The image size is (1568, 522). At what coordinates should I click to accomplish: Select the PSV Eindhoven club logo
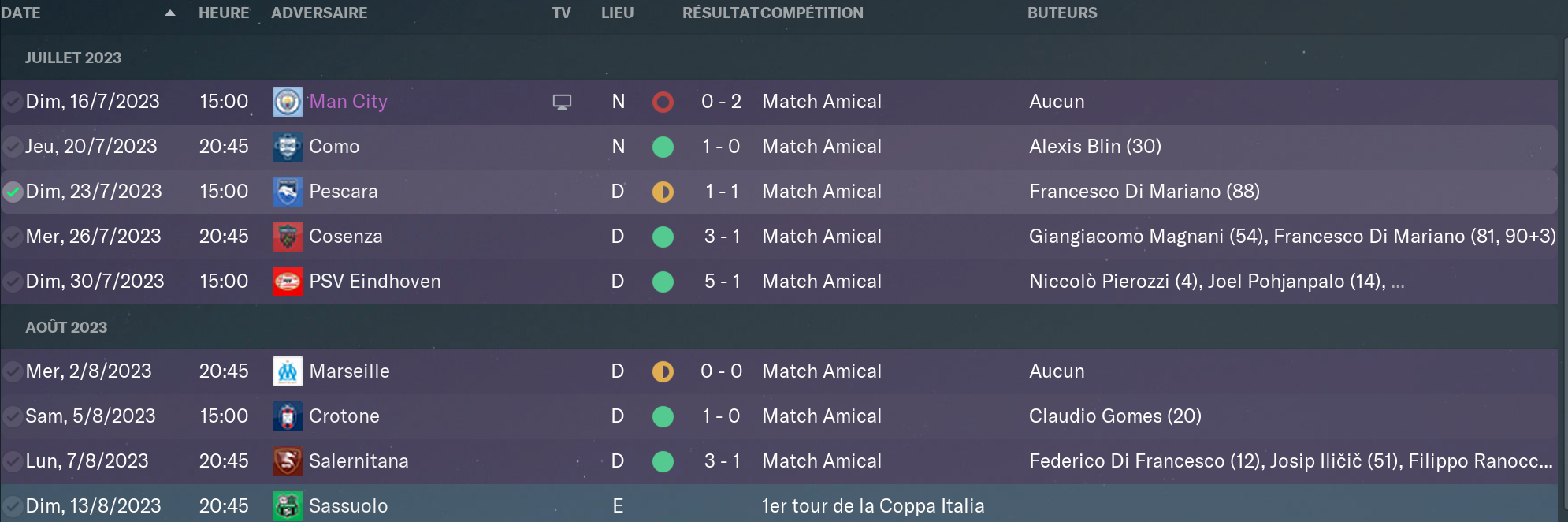pos(287,282)
